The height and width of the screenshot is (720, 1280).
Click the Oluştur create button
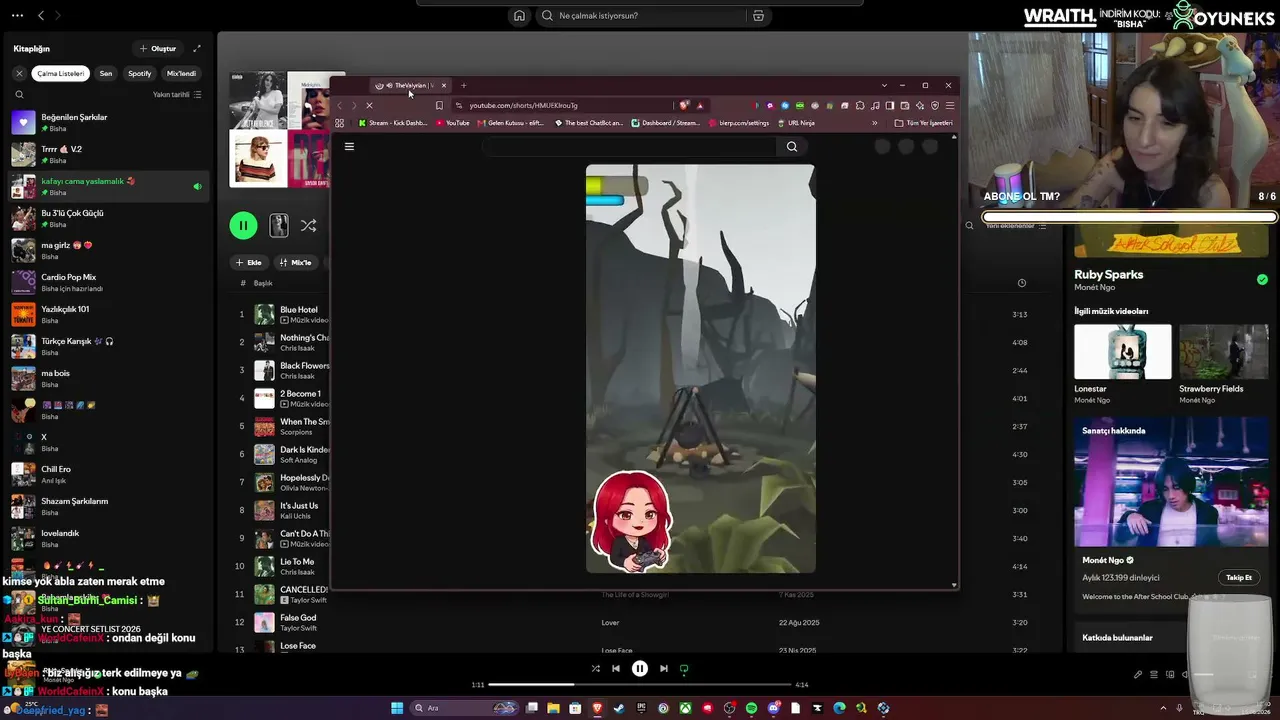click(x=158, y=48)
